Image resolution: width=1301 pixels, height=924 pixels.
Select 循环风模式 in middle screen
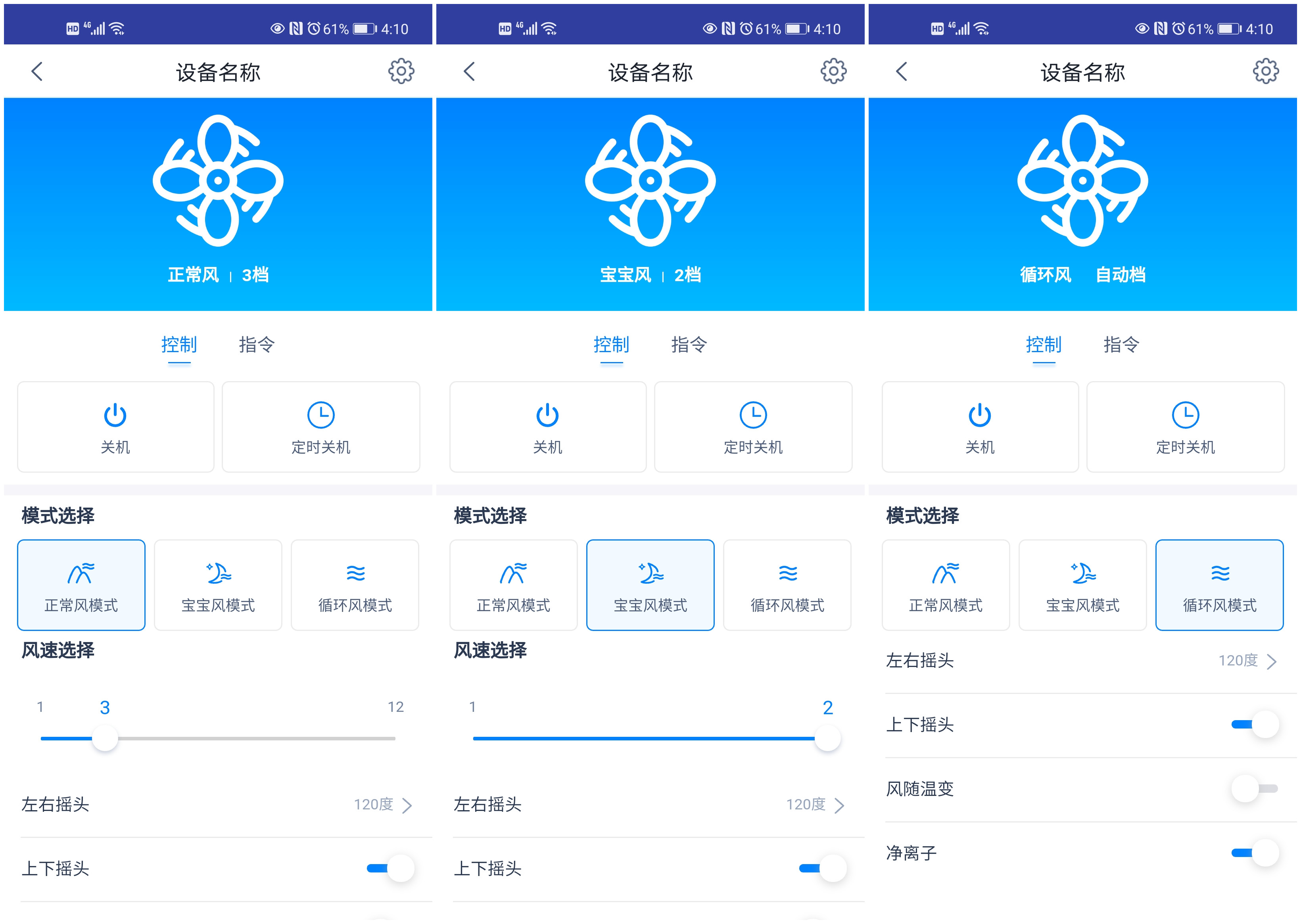click(x=788, y=585)
